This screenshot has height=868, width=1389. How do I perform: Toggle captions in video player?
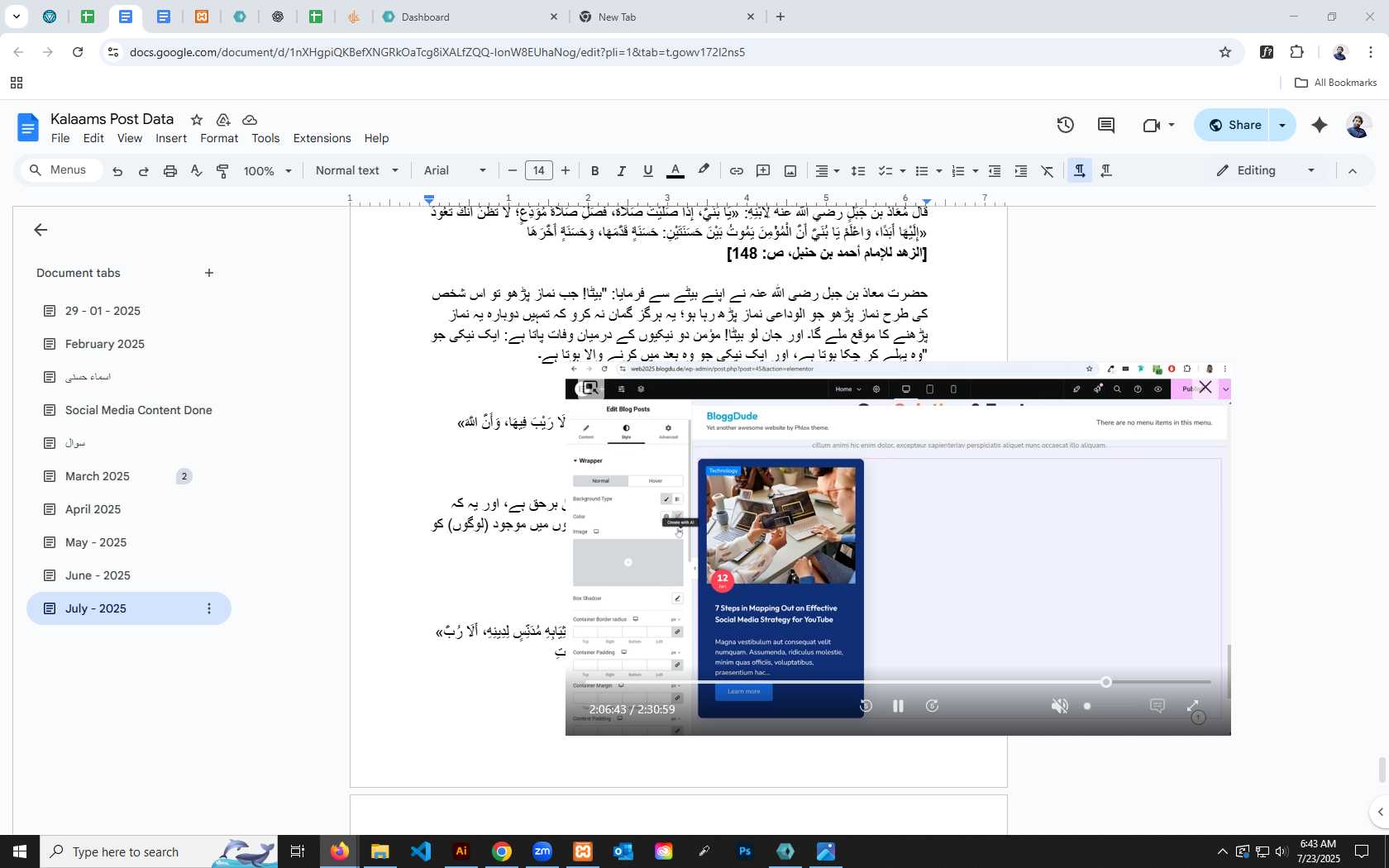tap(1157, 706)
